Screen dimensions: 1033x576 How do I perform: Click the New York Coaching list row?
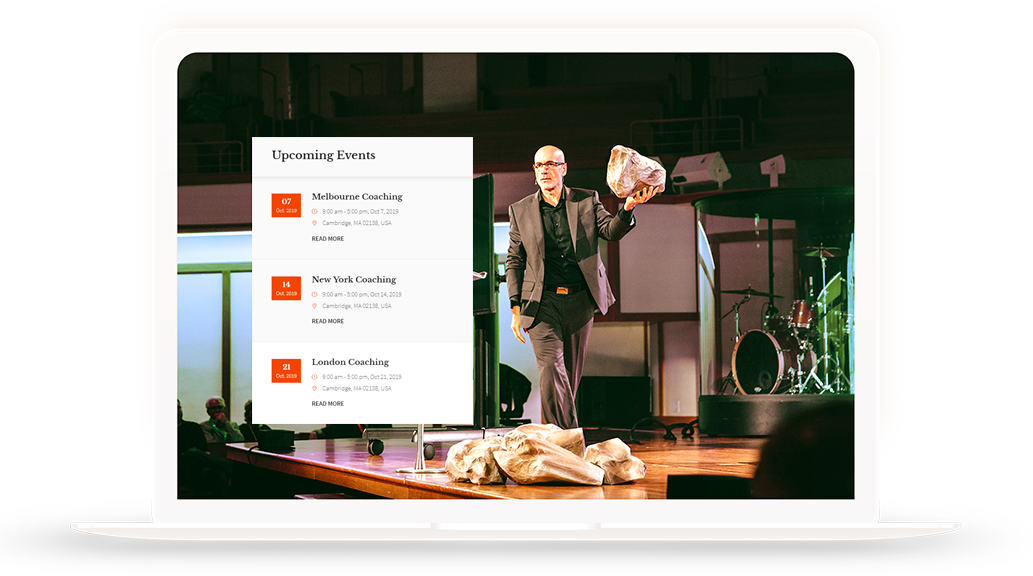(363, 296)
